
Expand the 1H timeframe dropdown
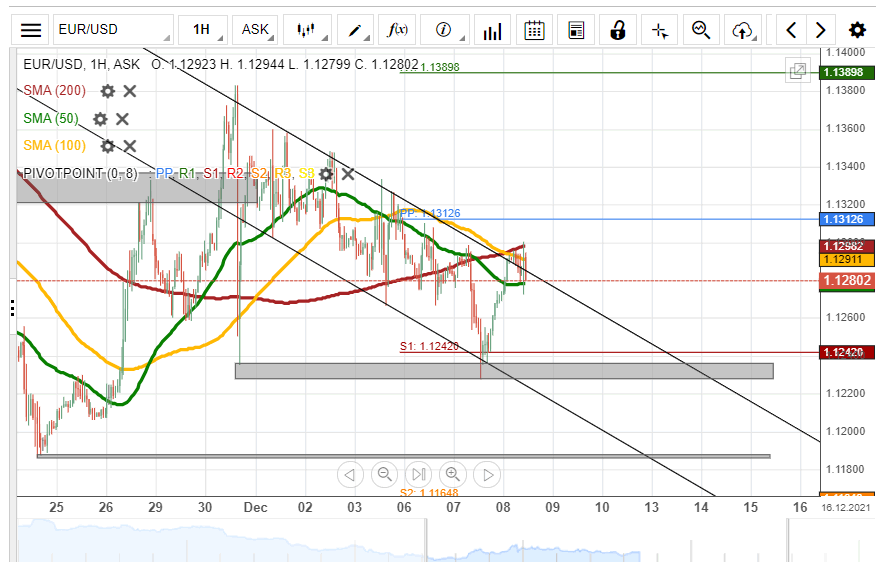(202, 30)
